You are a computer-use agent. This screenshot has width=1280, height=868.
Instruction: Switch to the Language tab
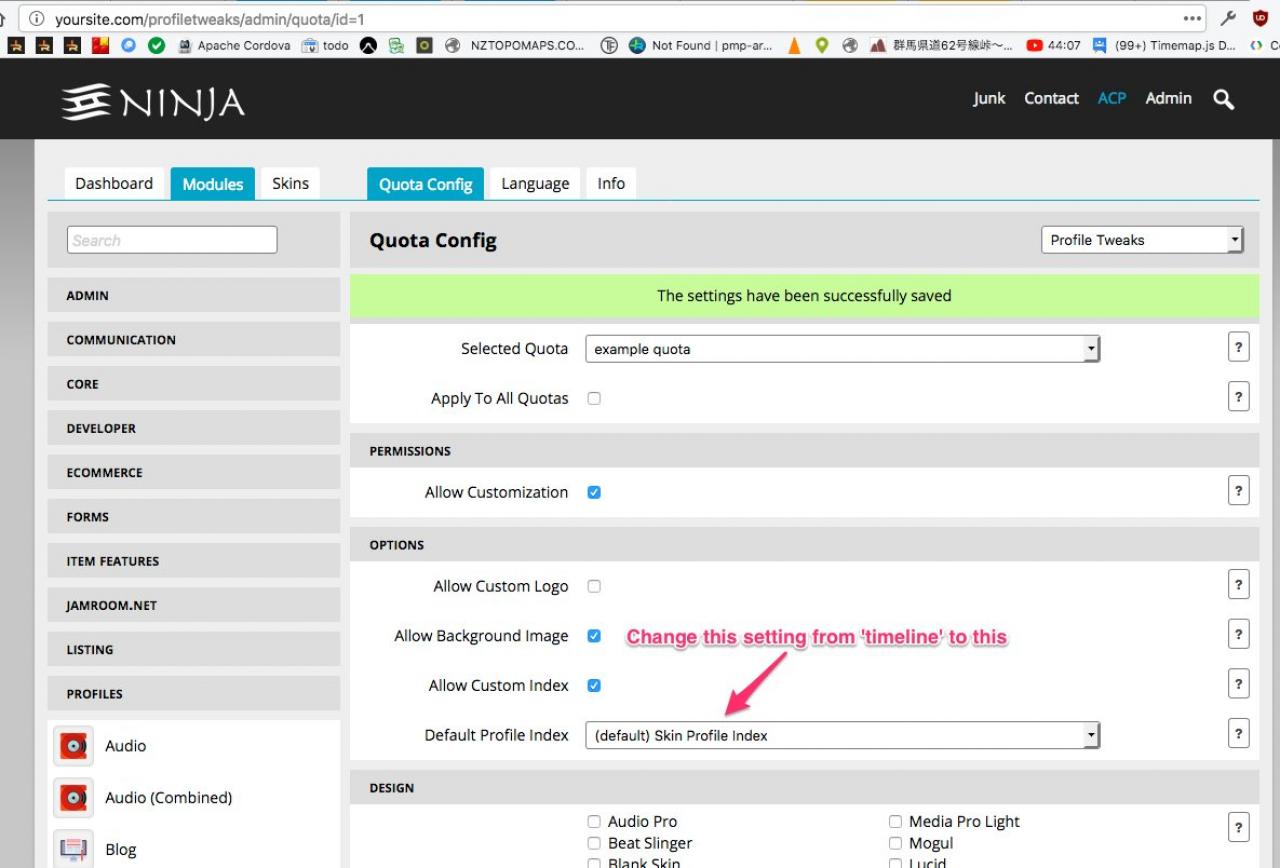(535, 184)
